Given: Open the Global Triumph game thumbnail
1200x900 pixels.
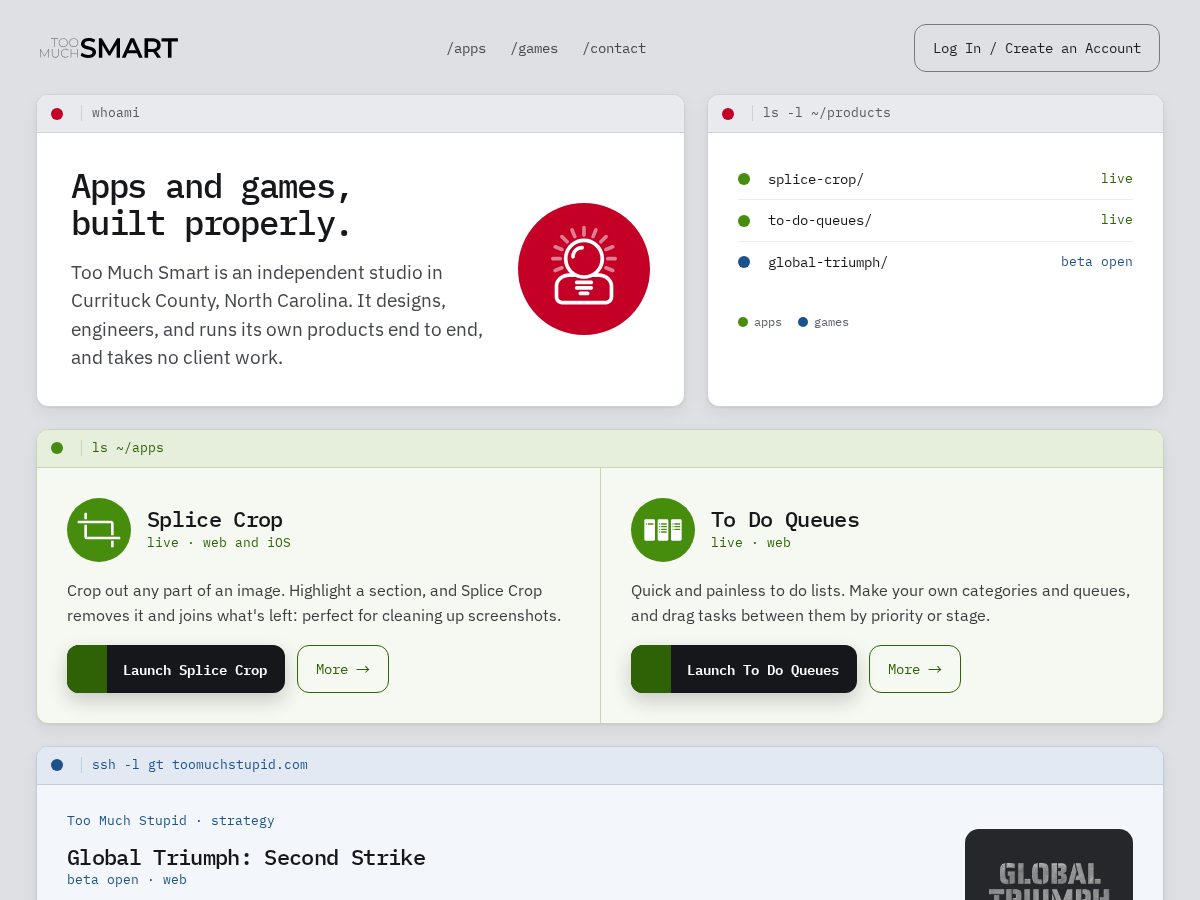Looking at the screenshot, I should coord(1049,865).
